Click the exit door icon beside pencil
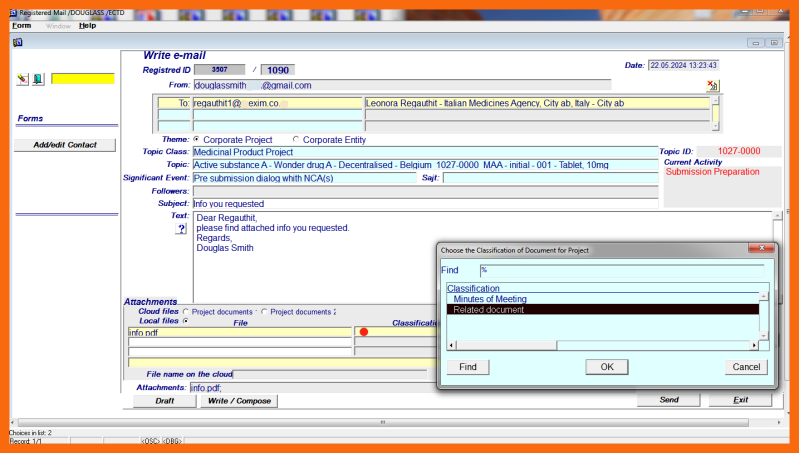Image resolution: width=799 pixels, height=453 pixels. [x=38, y=79]
